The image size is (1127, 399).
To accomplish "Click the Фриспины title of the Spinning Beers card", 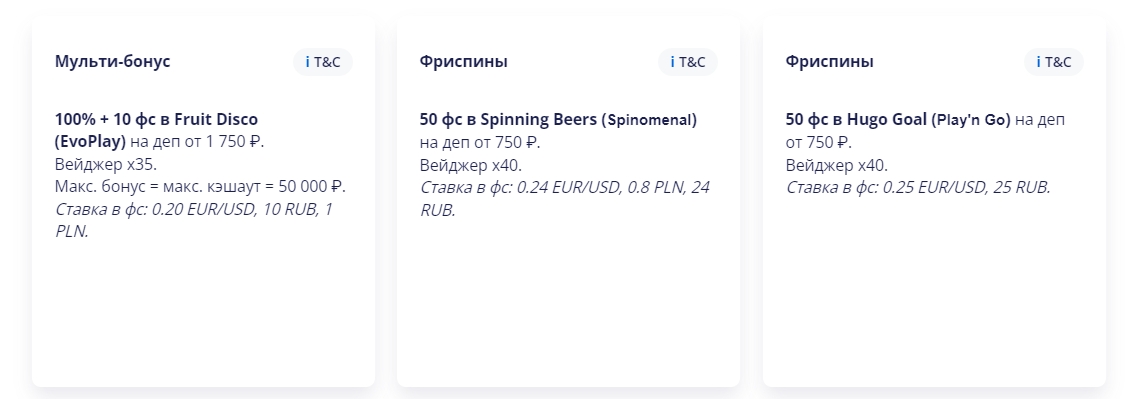I will tap(464, 62).
